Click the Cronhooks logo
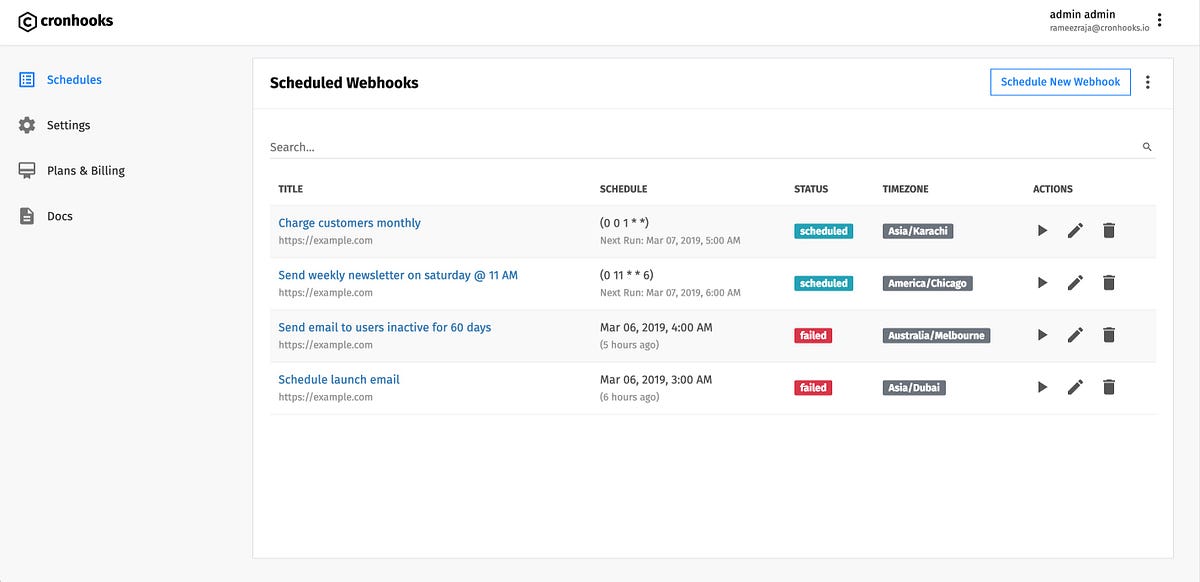1200x582 pixels. coord(64,20)
